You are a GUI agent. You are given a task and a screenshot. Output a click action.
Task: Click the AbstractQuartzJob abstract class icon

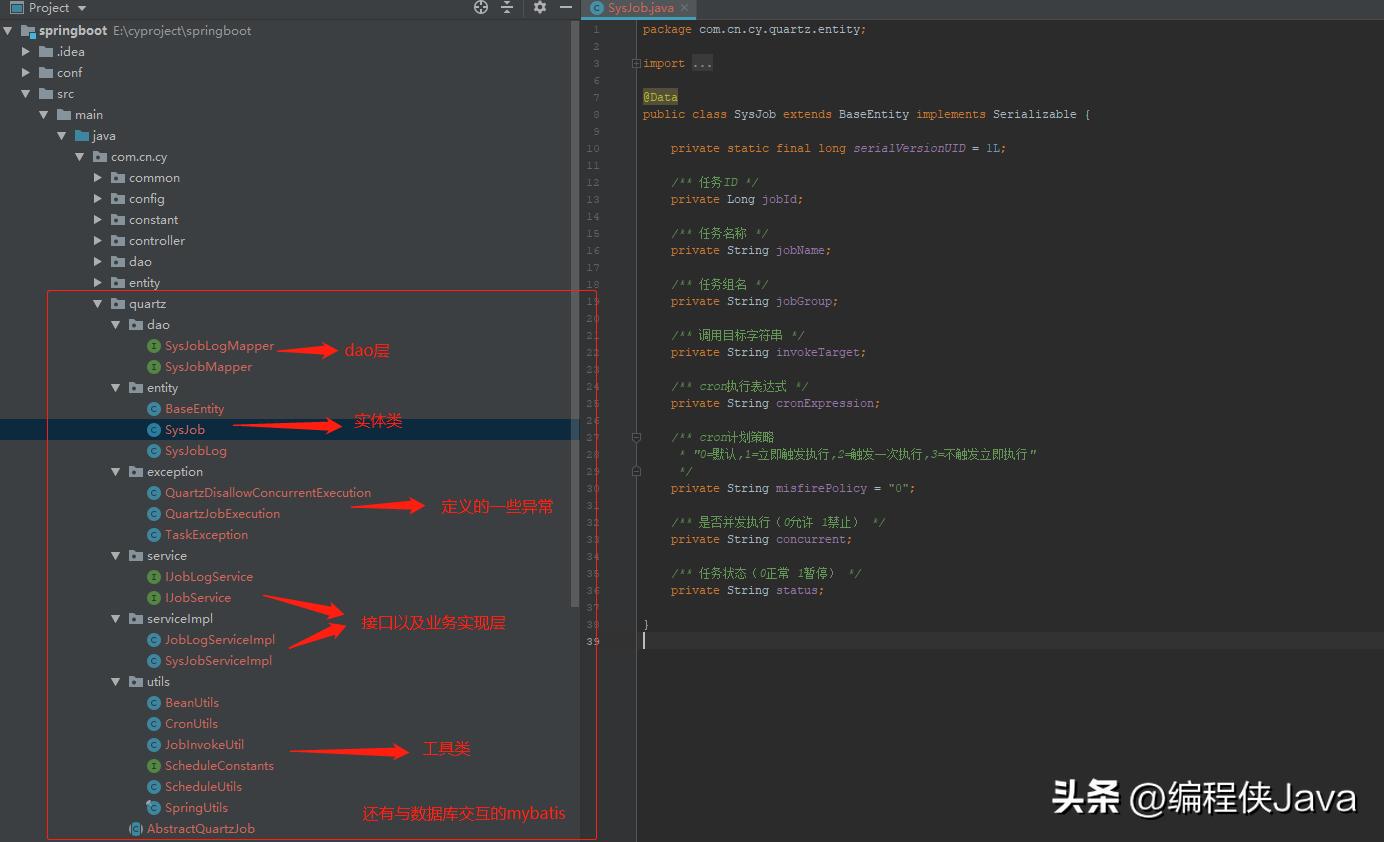(x=136, y=829)
